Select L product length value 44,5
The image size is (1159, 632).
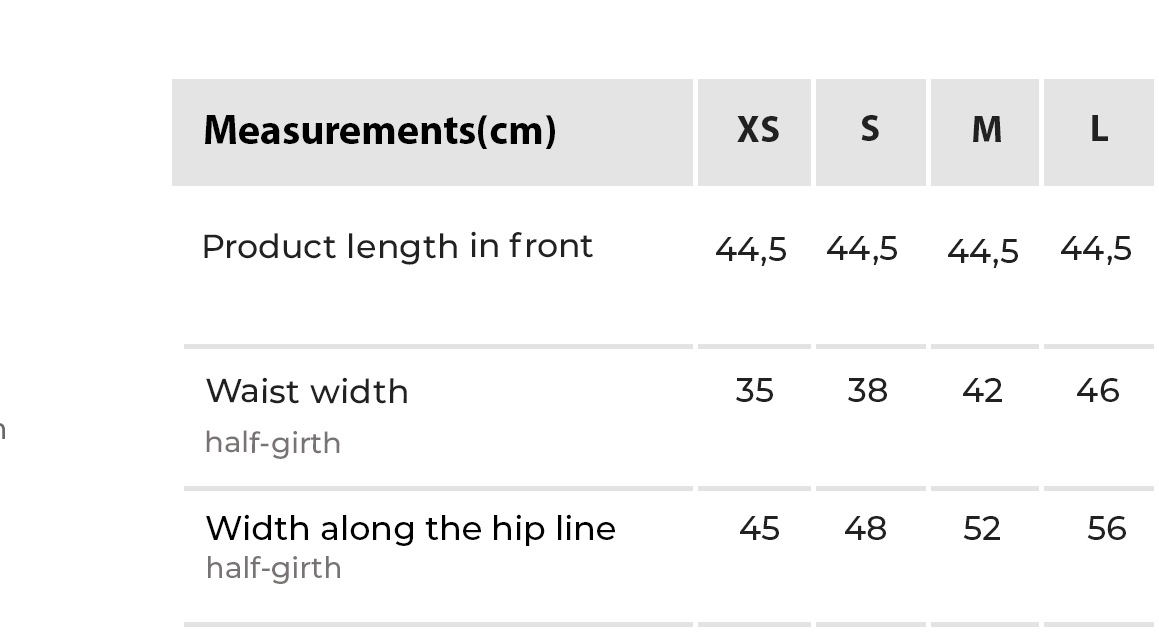(x=1095, y=249)
